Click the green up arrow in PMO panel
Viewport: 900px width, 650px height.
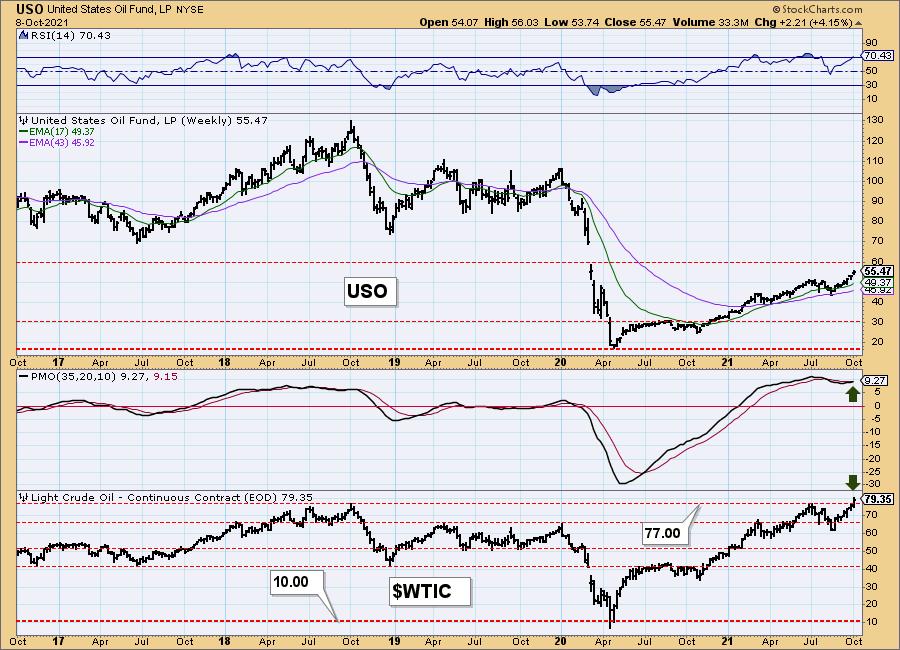click(853, 393)
